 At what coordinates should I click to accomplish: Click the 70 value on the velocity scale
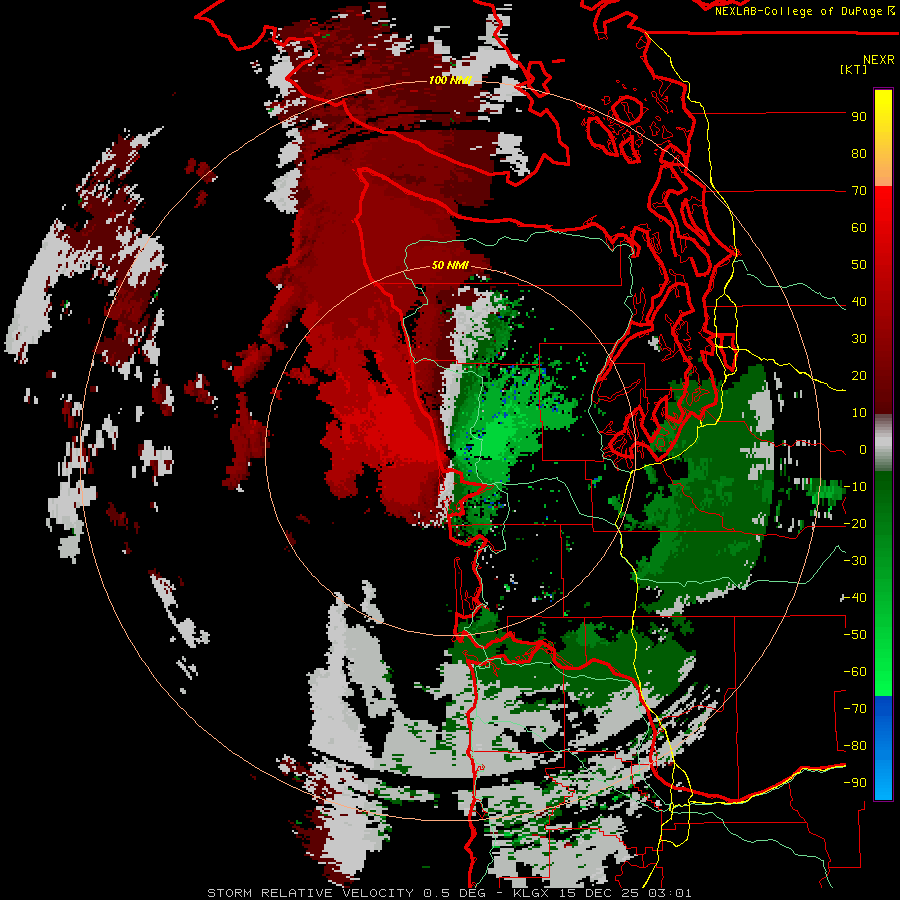coord(859,191)
